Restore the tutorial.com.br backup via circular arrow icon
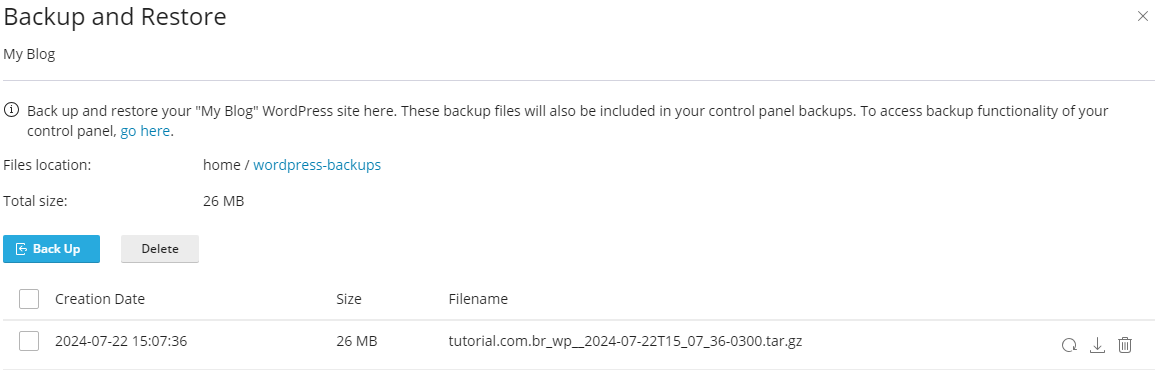Image resolution: width=1172 pixels, height=384 pixels. pyautogui.click(x=1069, y=345)
